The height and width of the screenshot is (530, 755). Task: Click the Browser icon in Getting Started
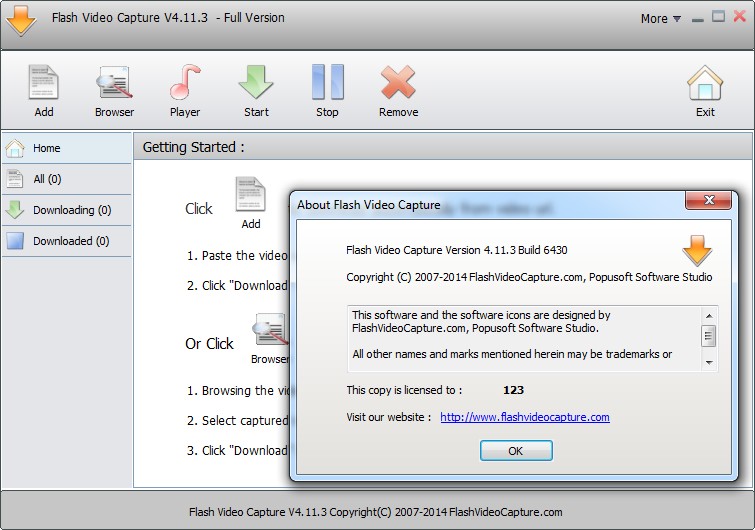(x=270, y=329)
